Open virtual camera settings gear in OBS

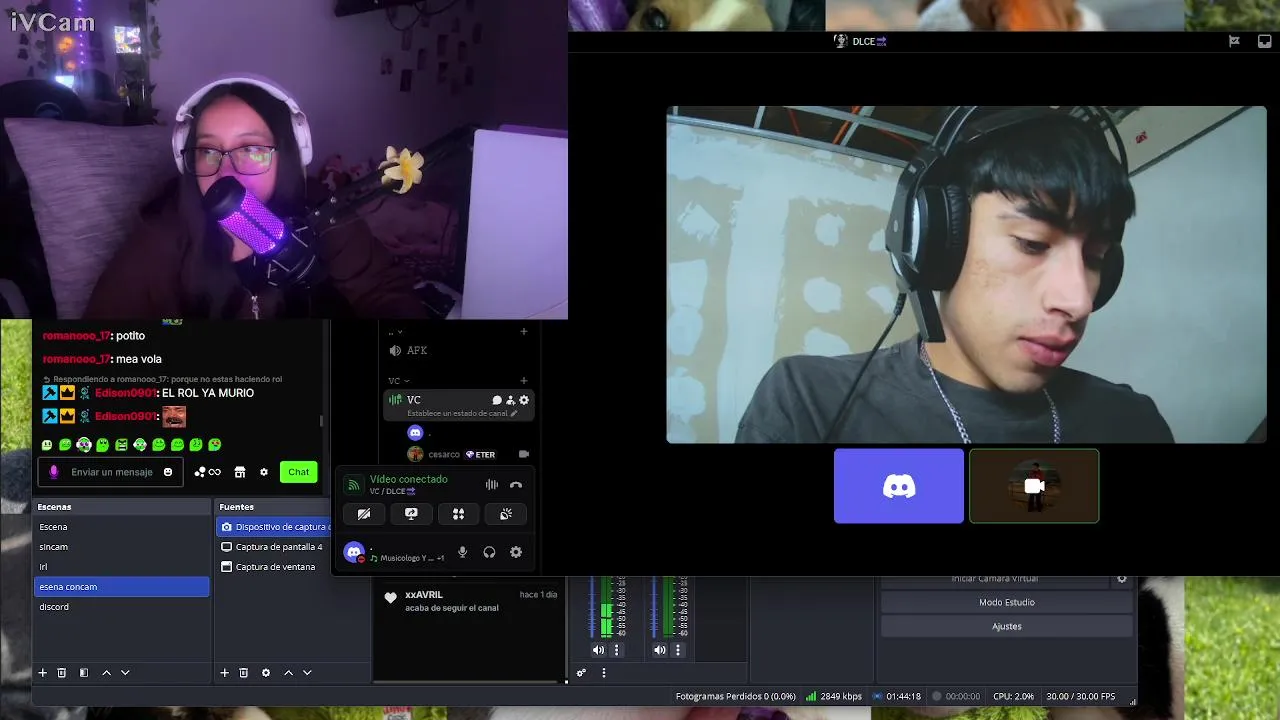[x=1122, y=579]
